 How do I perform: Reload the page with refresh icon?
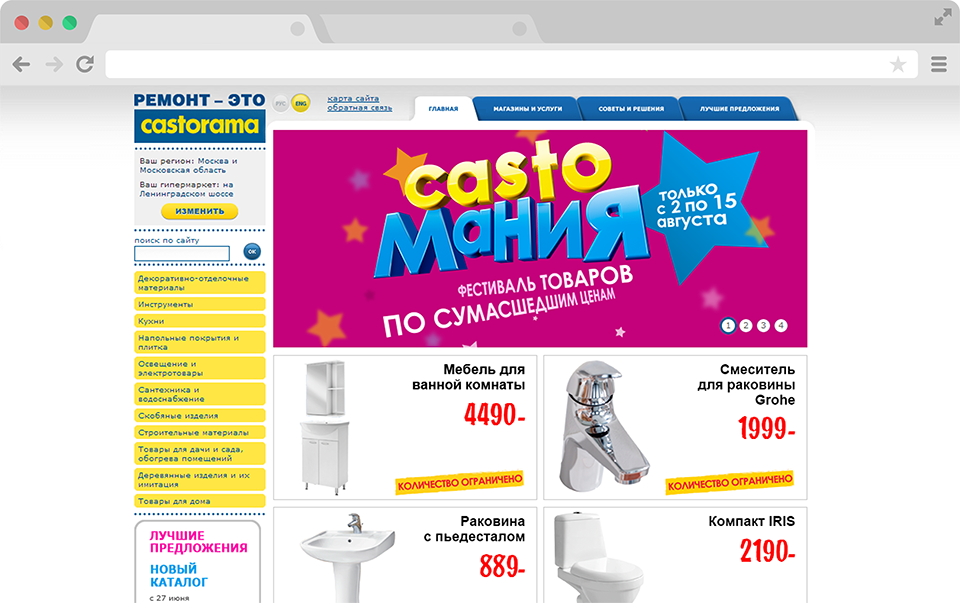(x=85, y=64)
